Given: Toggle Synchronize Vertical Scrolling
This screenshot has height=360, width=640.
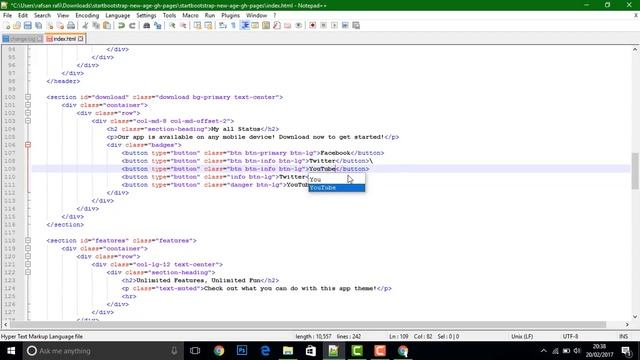Looking at the screenshot, I should coord(198,25).
